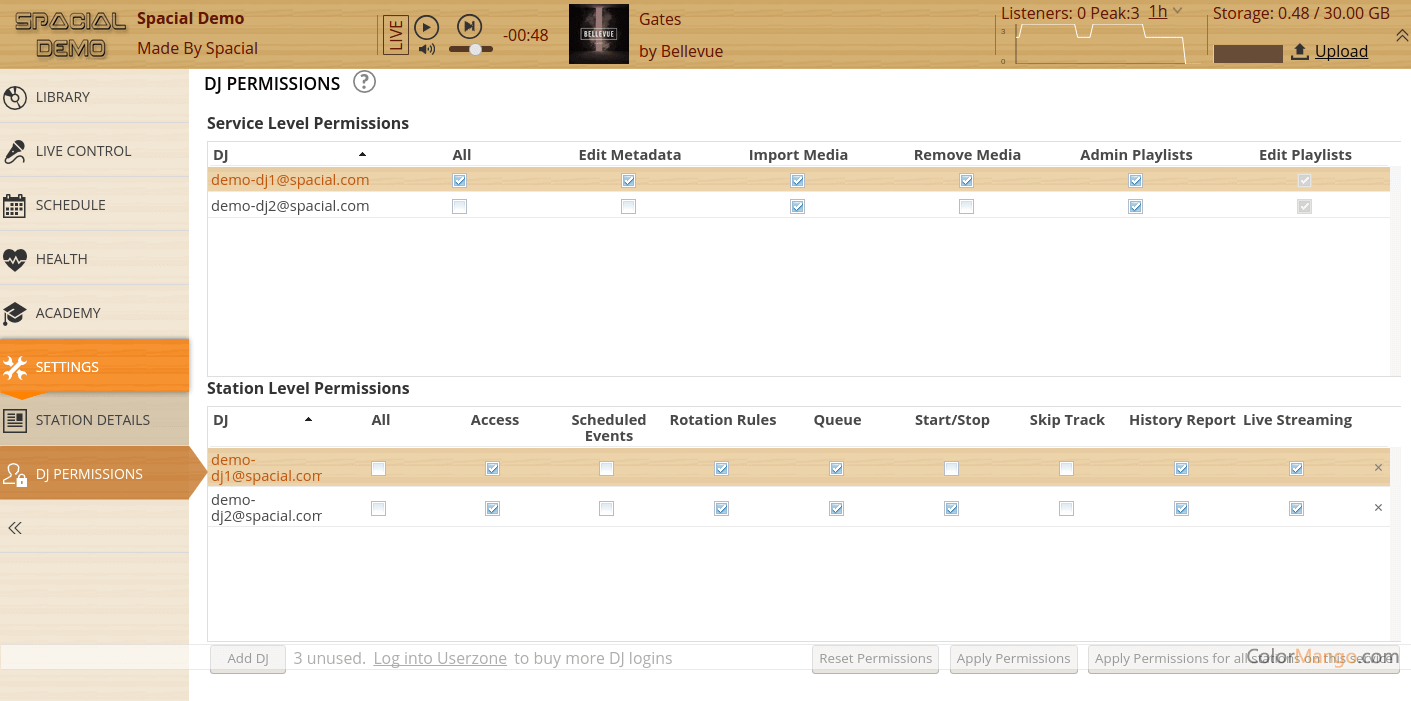
Task: Disable Import Media for demo-dj1@spacial.com
Action: pyautogui.click(x=797, y=180)
